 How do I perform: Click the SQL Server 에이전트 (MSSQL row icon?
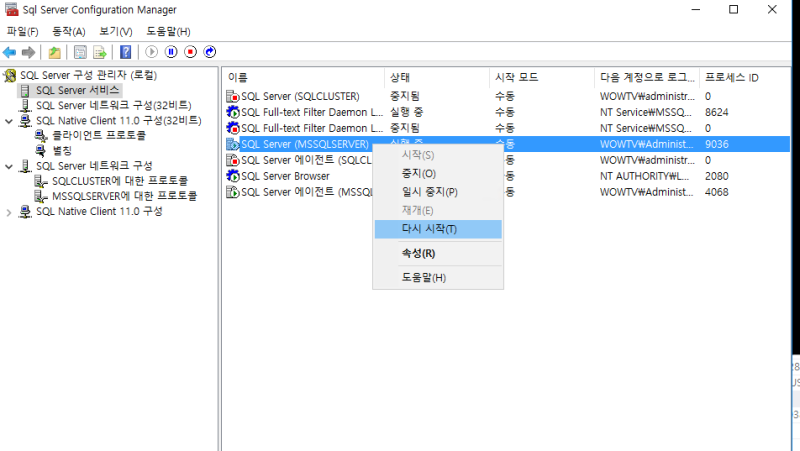(x=233, y=192)
